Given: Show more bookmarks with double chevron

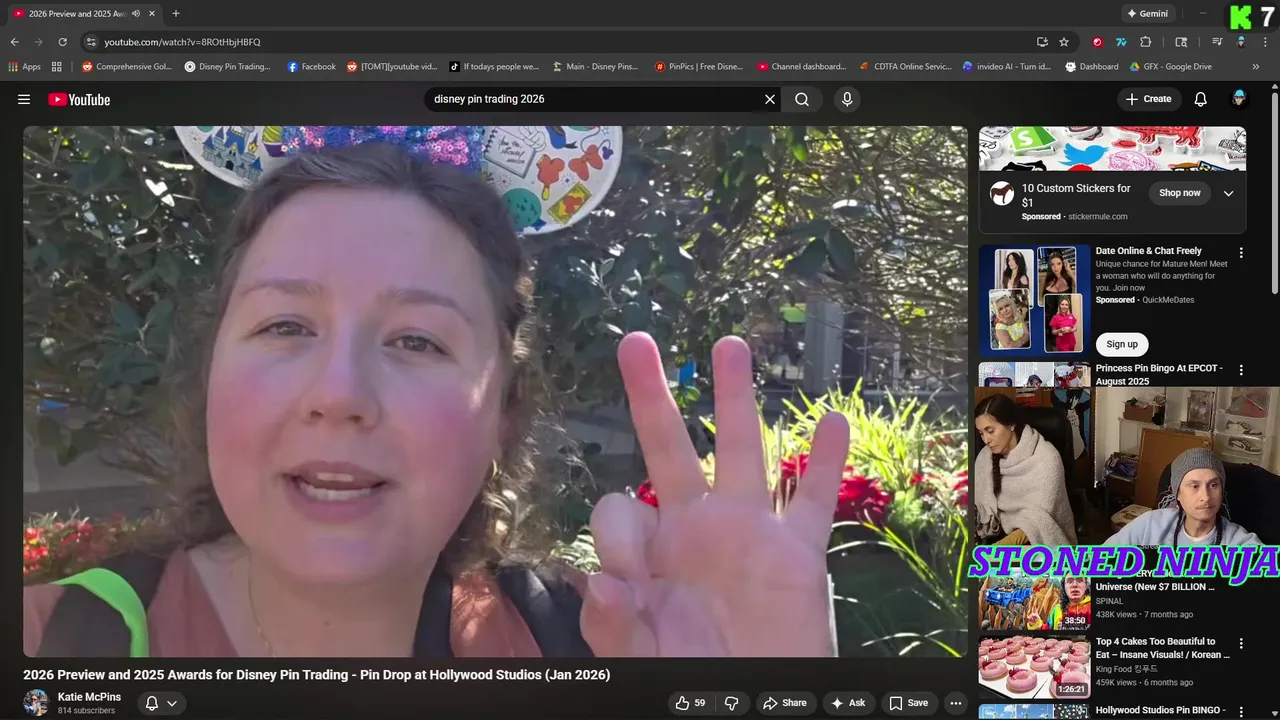Looking at the screenshot, I should coord(1256,67).
